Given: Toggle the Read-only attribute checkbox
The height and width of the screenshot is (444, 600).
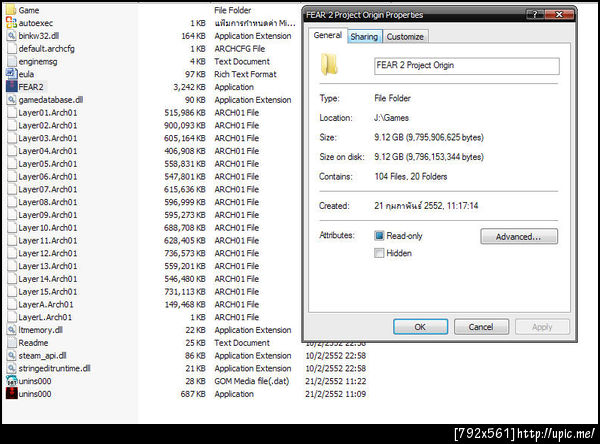Looking at the screenshot, I should 379,235.
